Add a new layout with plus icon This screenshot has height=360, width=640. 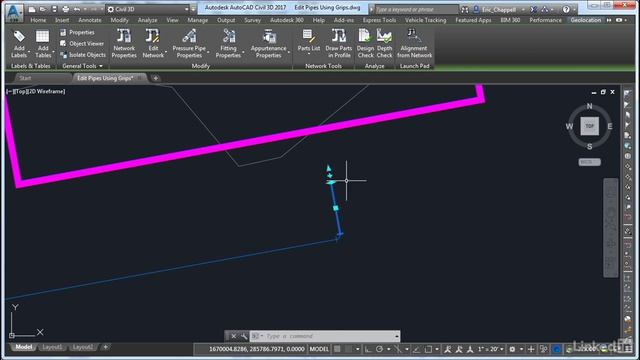click(105, 347)
